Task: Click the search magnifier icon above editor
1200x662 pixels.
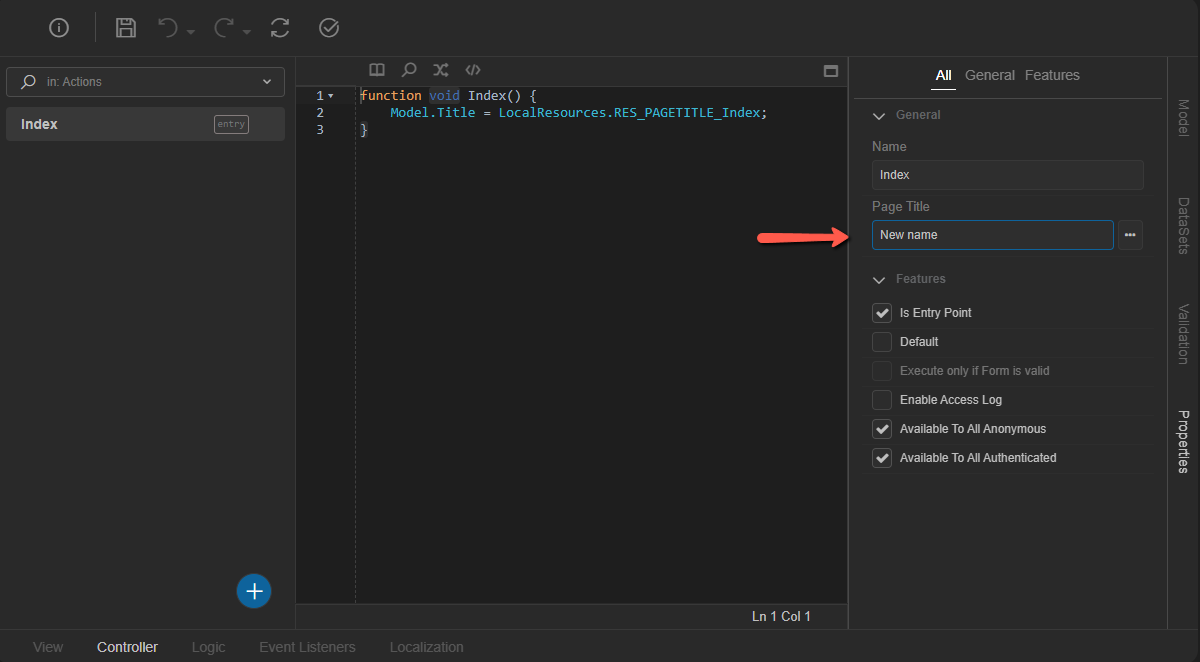Action: point(409,70)
